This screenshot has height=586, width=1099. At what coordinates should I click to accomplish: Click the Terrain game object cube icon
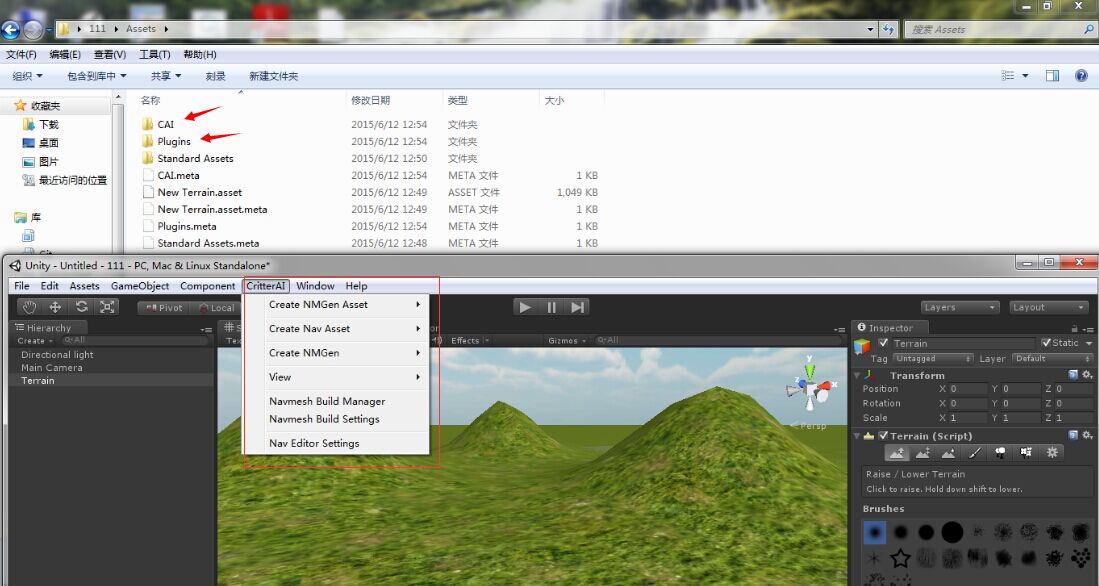point(862,346)
